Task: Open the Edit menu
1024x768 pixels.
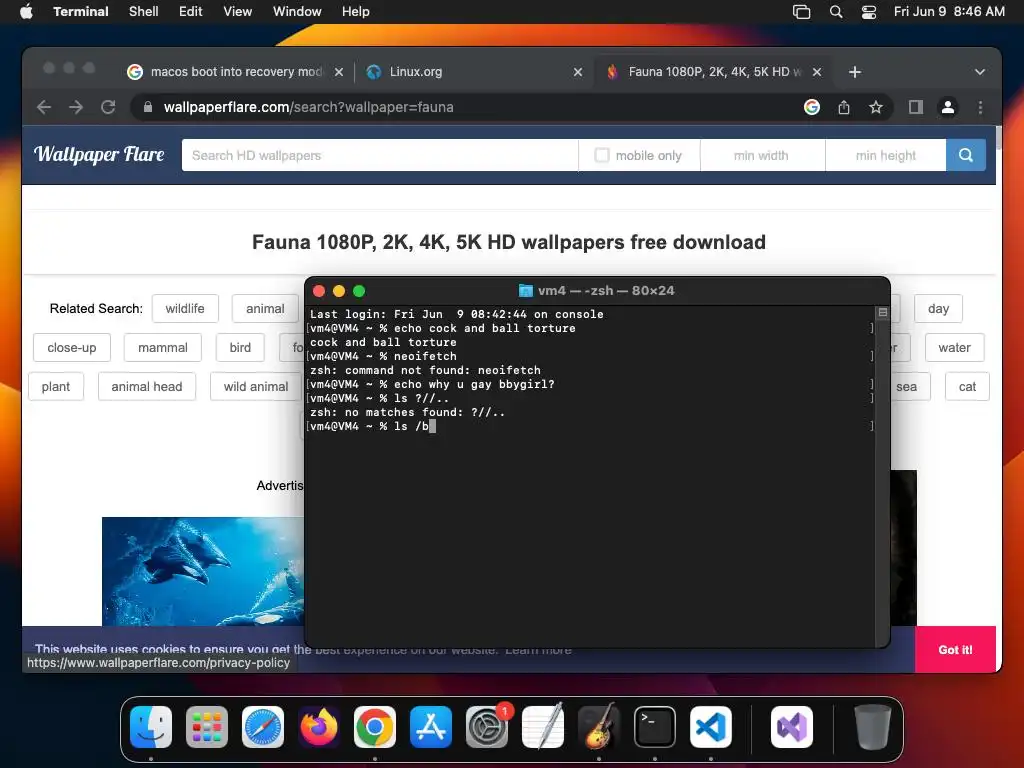Action: pyautogui.click(x=191, y=11)
